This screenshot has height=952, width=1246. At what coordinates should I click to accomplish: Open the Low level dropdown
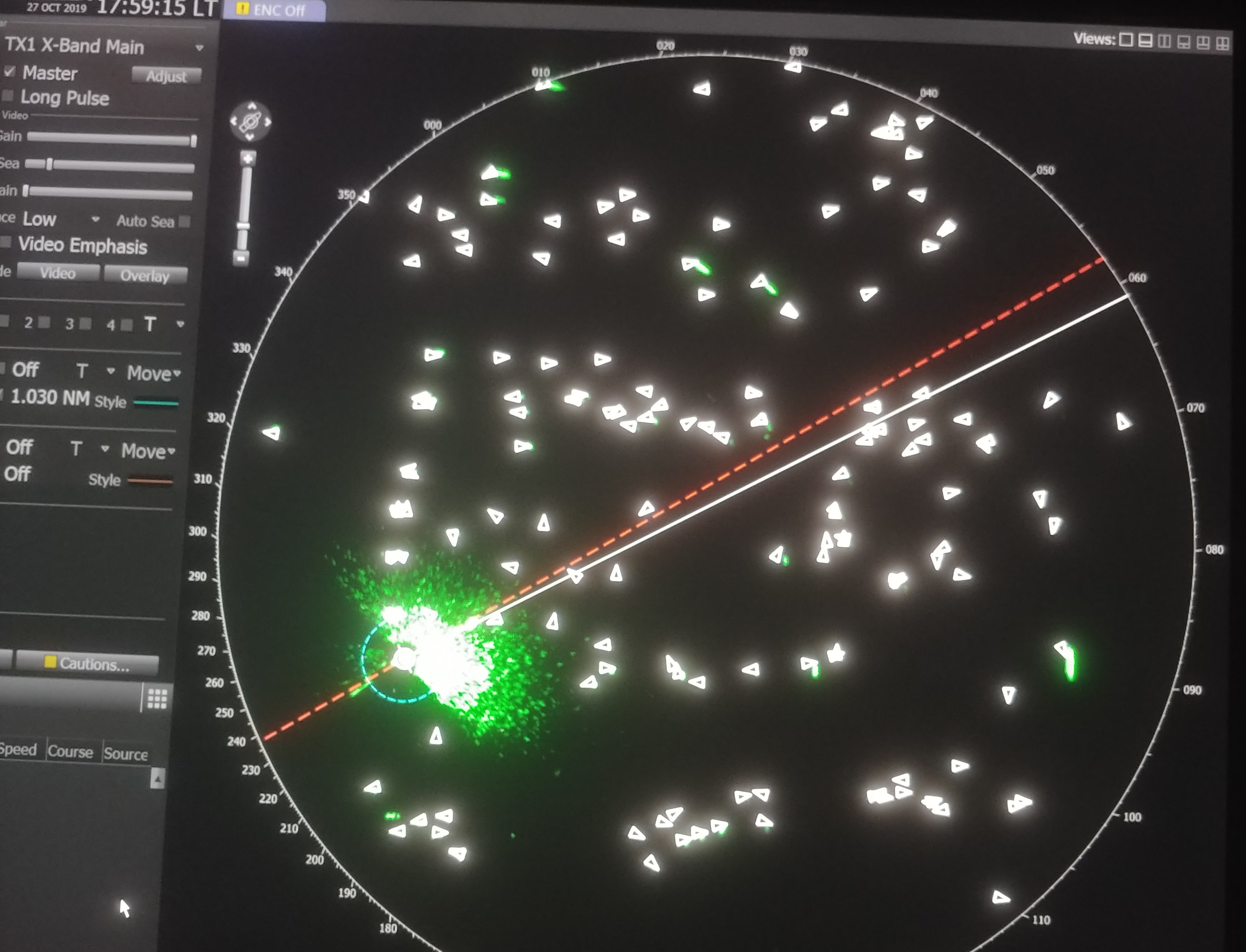click(x=95, y=219)
